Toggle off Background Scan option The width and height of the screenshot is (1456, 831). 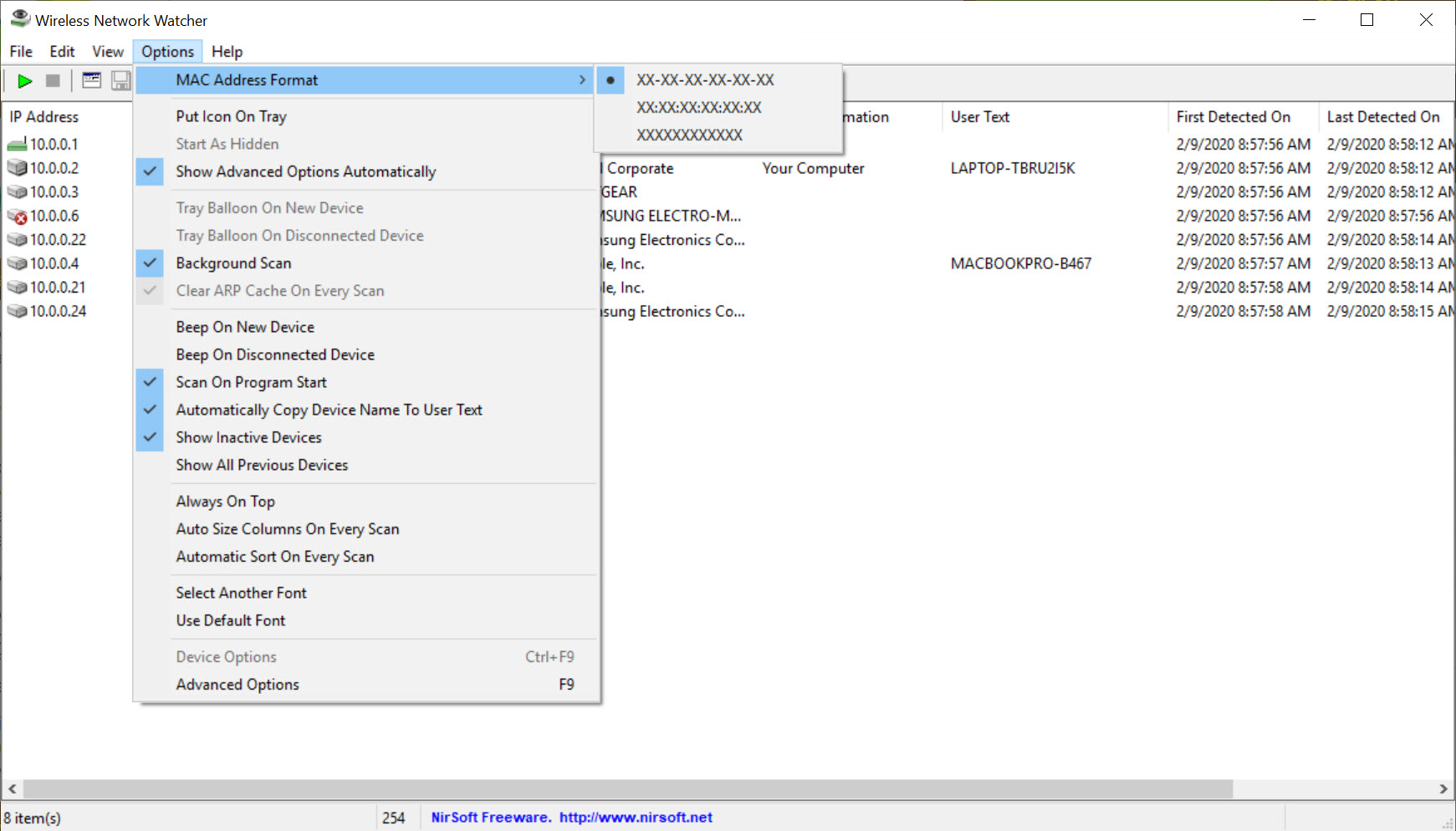click(x=233, y=263)
